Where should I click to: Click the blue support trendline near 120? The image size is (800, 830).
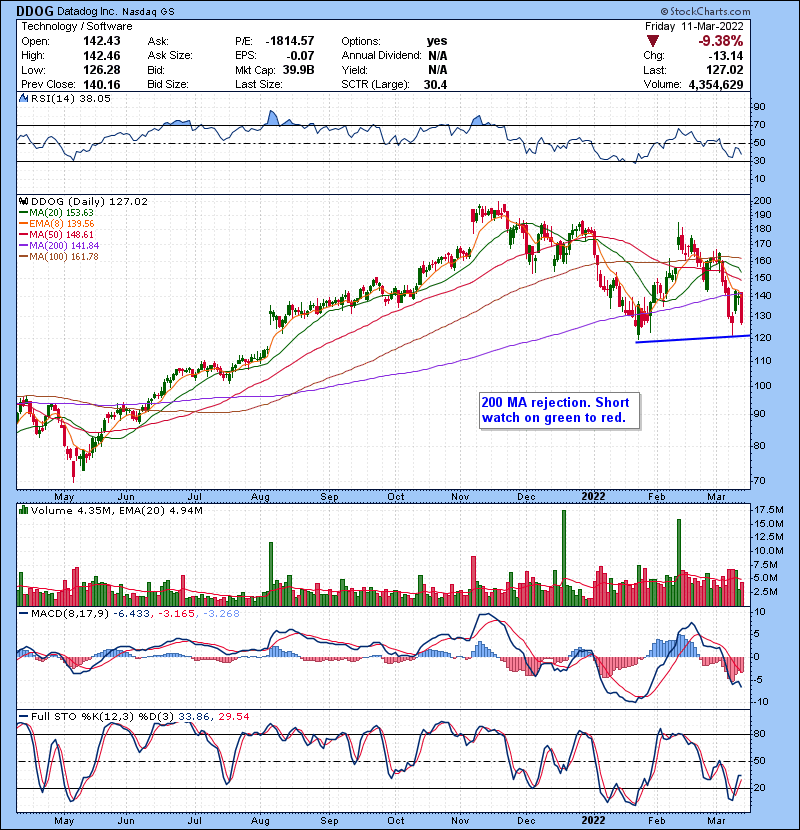[x=693, y=339]
